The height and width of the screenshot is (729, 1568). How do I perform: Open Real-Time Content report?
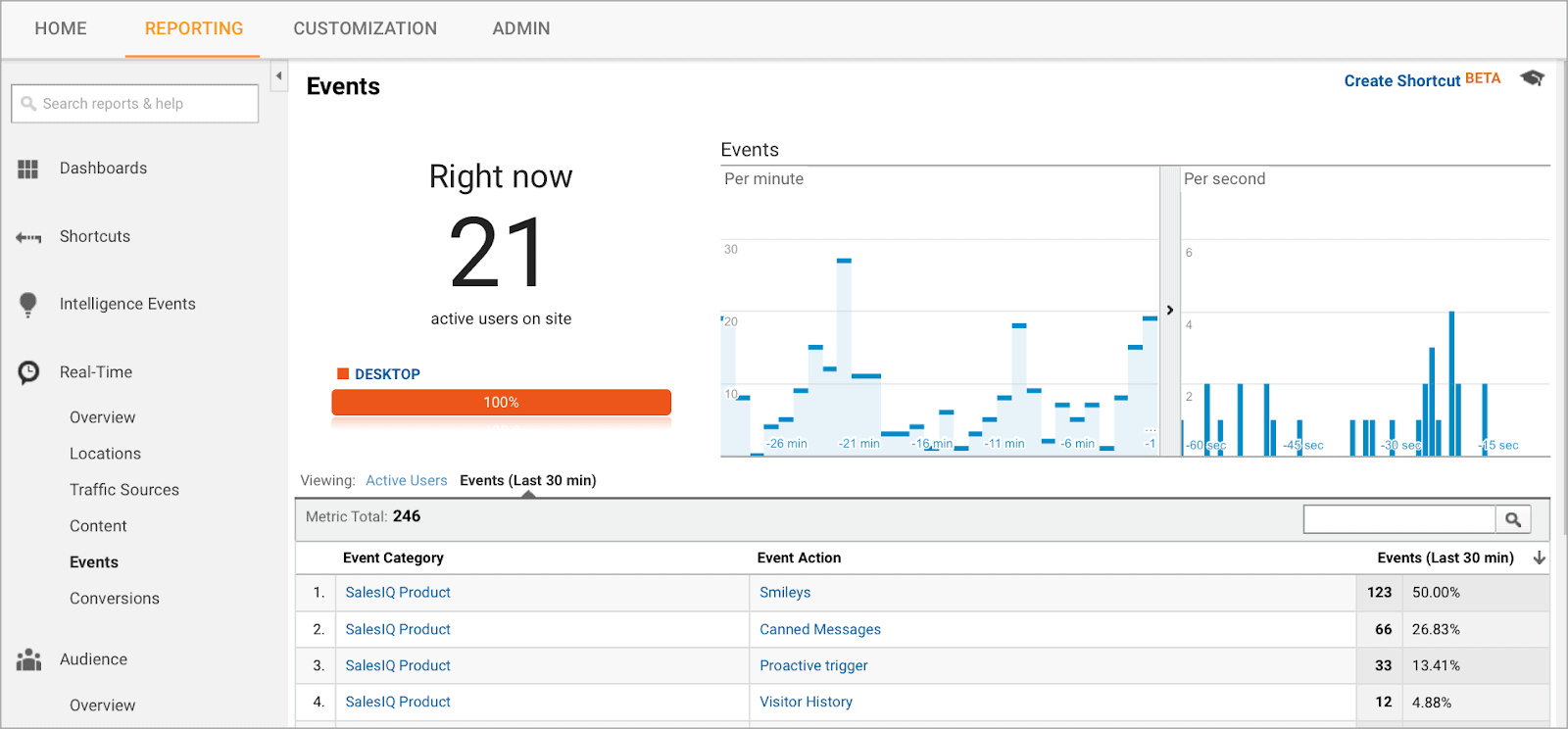pyautogui.click(x=98, y=526)
